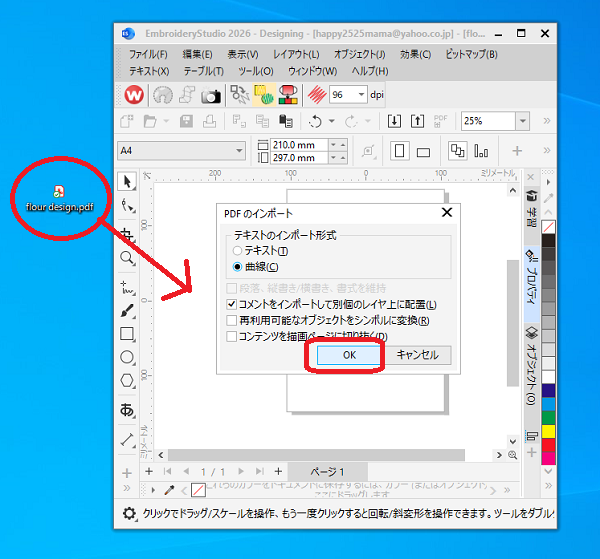Select portrait page orientation
Screen dimensions: 600x559
[x=399, y=151]
